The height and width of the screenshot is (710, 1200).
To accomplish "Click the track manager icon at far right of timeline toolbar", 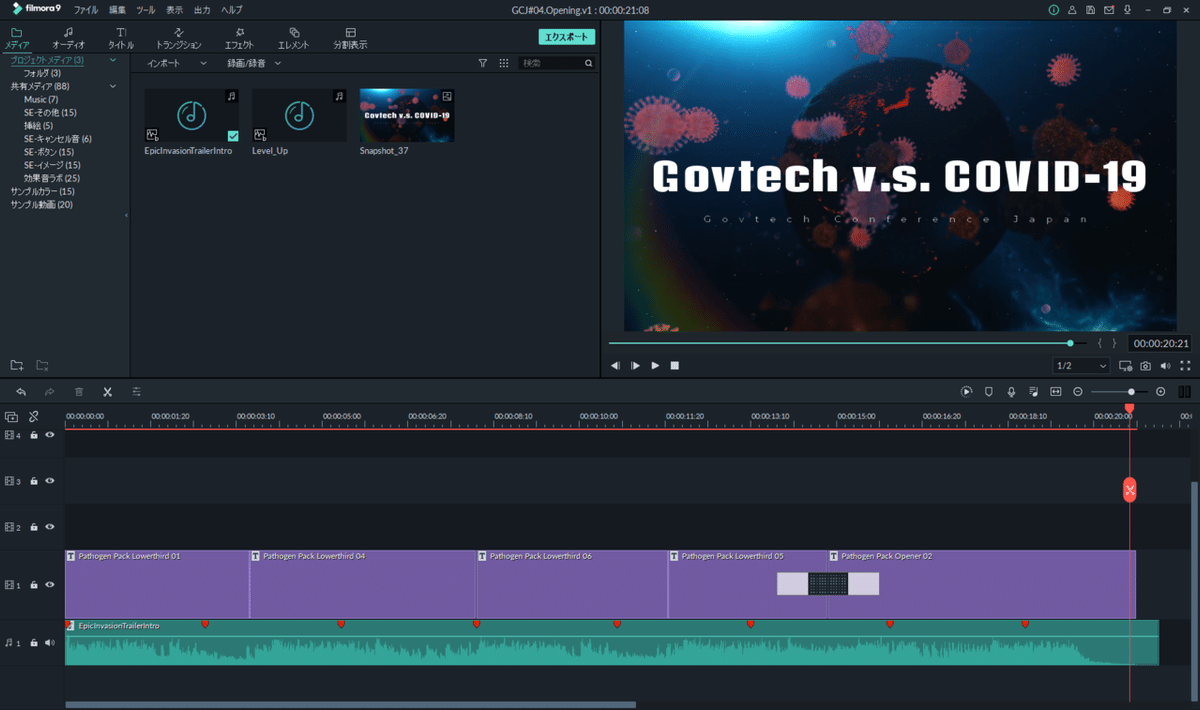I will pos(1185,392).
